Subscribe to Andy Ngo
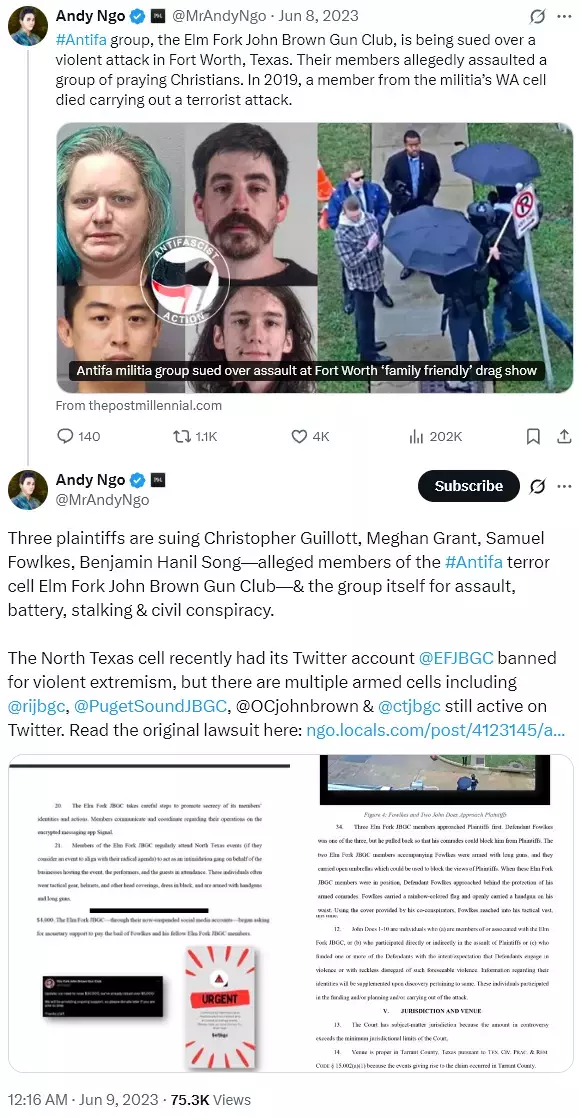 468,486
